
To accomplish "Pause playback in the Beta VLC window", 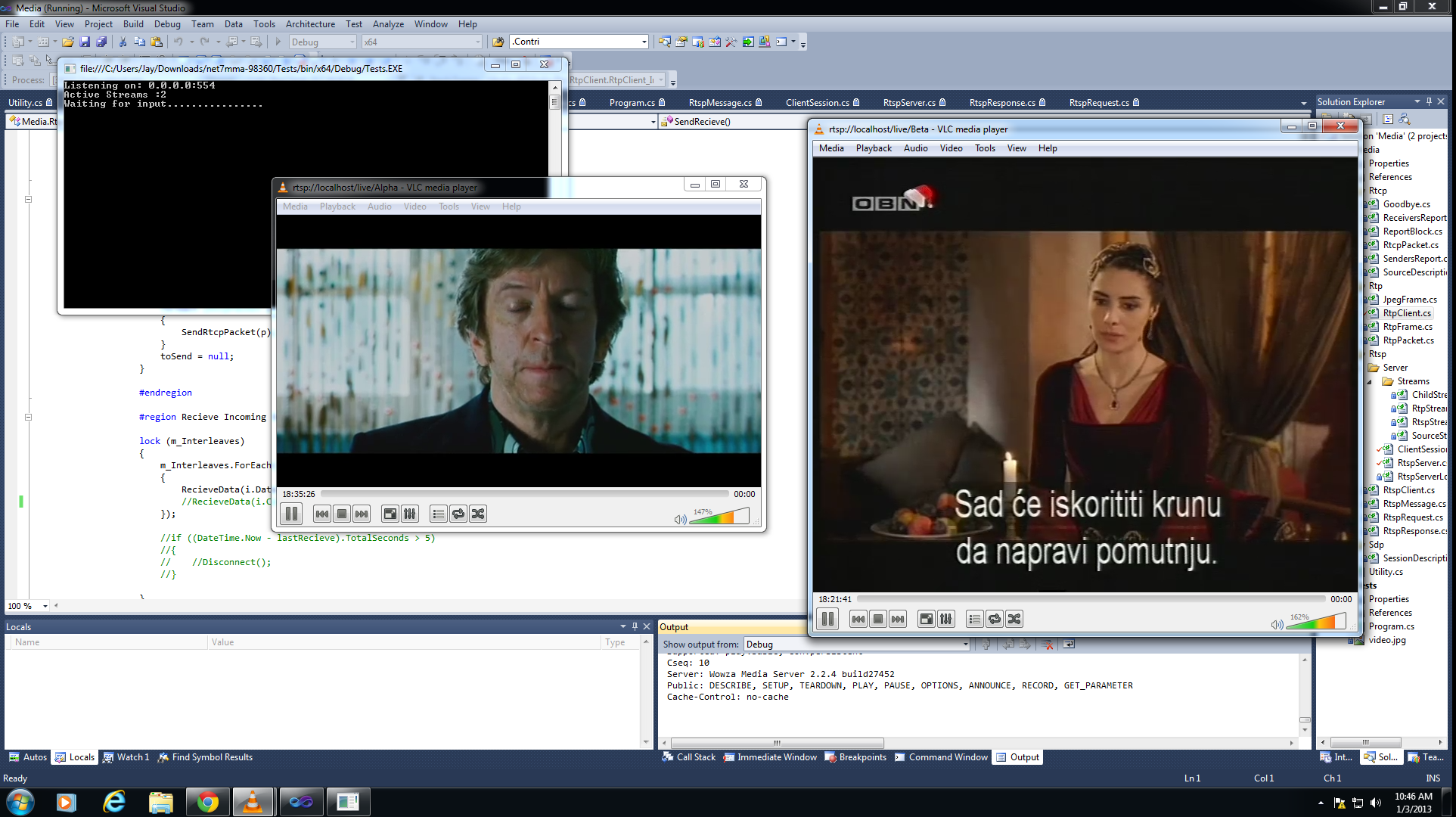I will (x=828, y=620).
